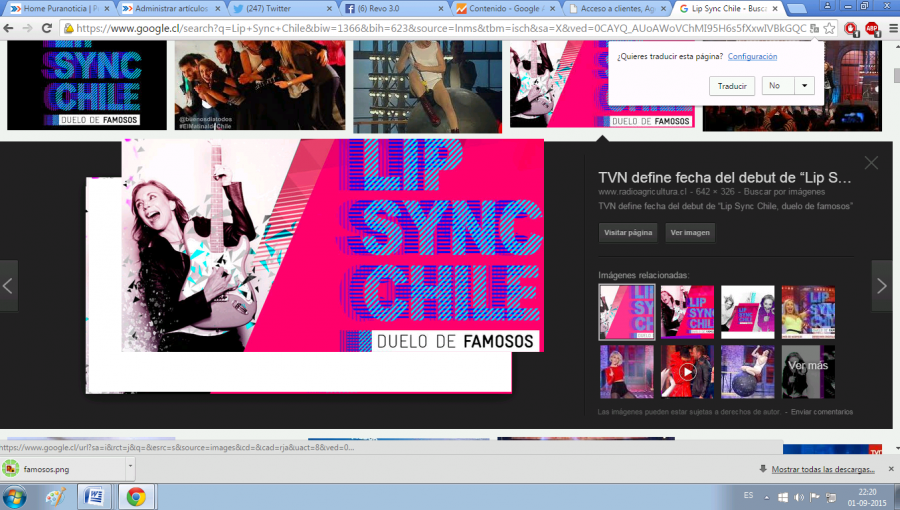Click the volume icon in system tray
Image resolution: width=900 pixels, height=510 pixels.
pyautogui.click(x=799, y=497)
